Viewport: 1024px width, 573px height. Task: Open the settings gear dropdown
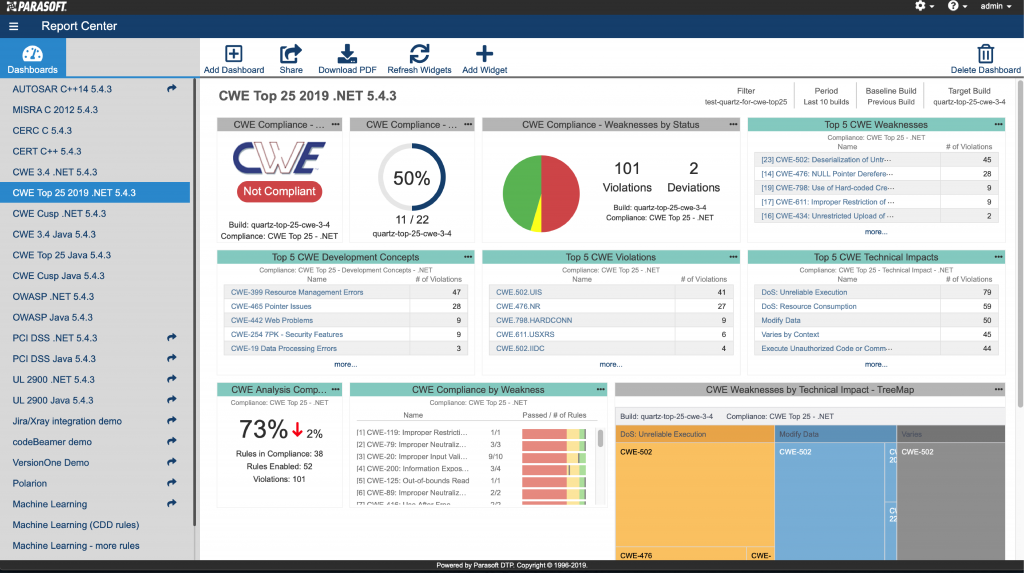pos(923,6)
